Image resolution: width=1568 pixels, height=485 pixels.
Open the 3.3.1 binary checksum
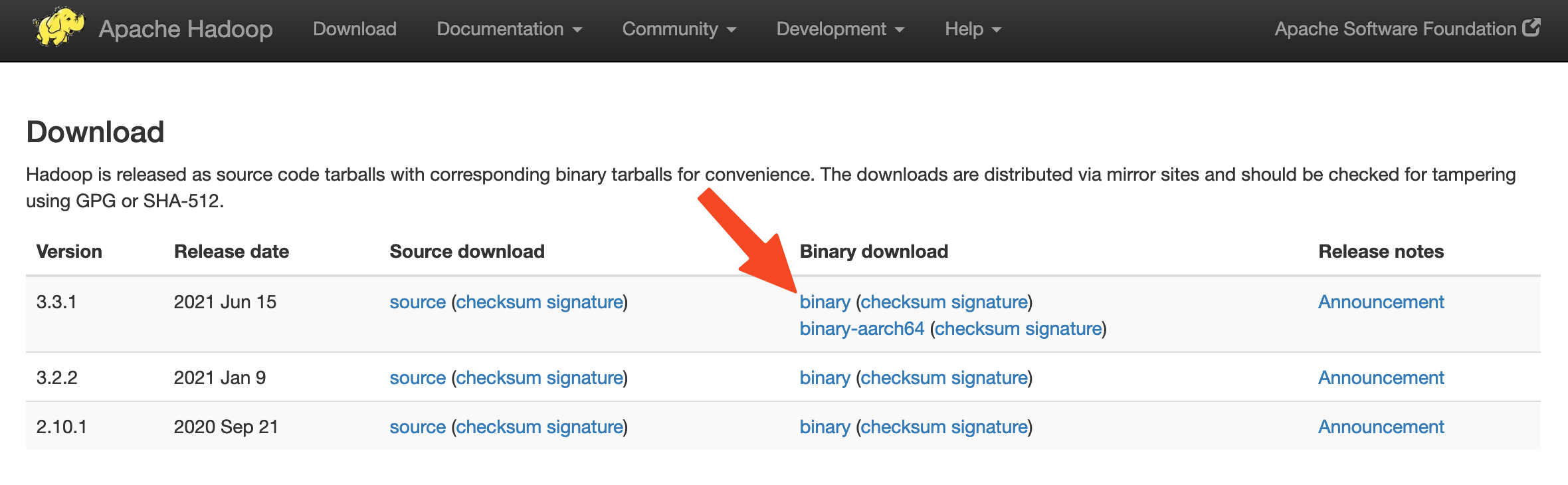pos(904,302)
